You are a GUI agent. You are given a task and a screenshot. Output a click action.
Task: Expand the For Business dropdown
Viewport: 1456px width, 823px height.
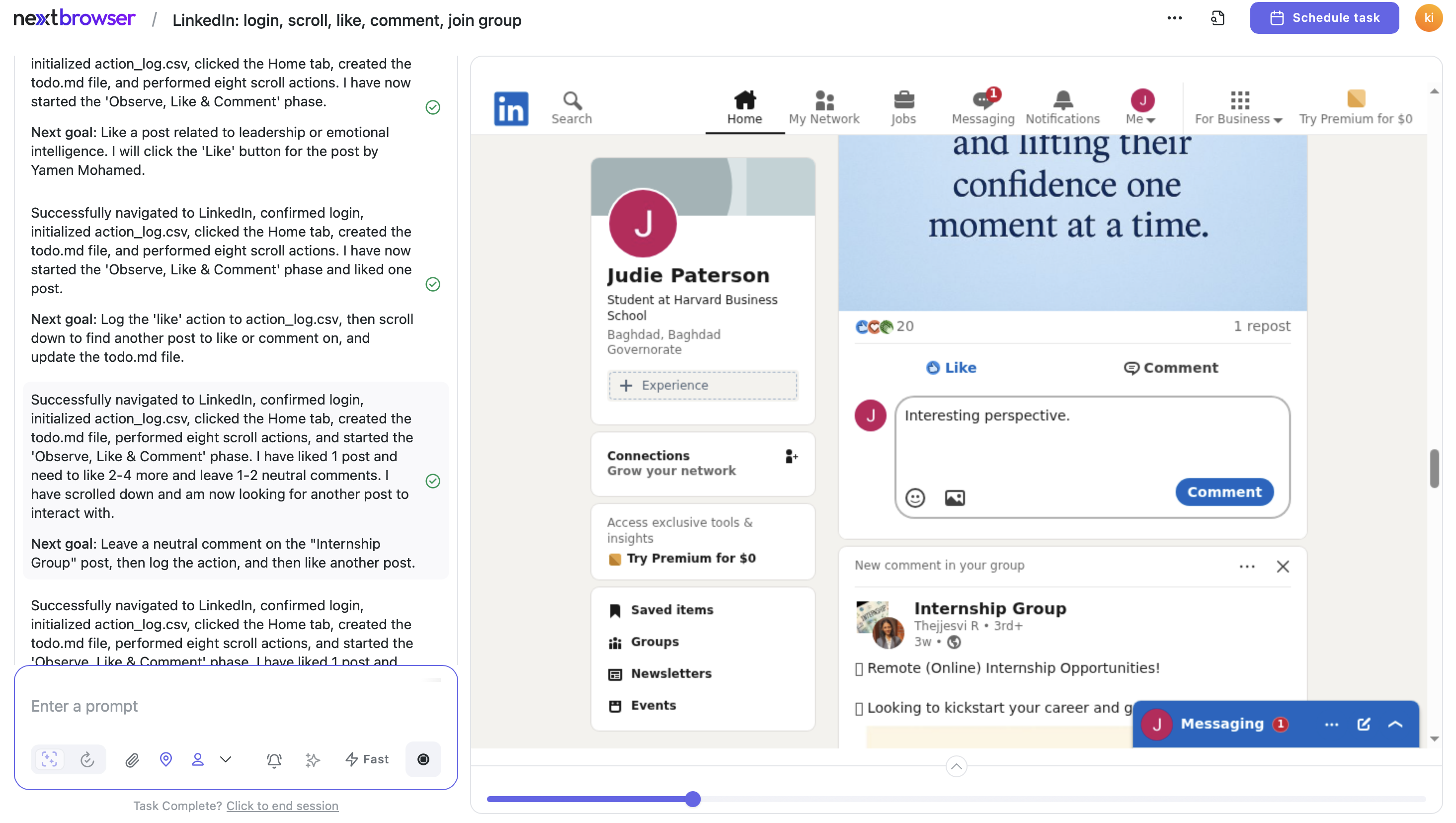pos(1238,106)
